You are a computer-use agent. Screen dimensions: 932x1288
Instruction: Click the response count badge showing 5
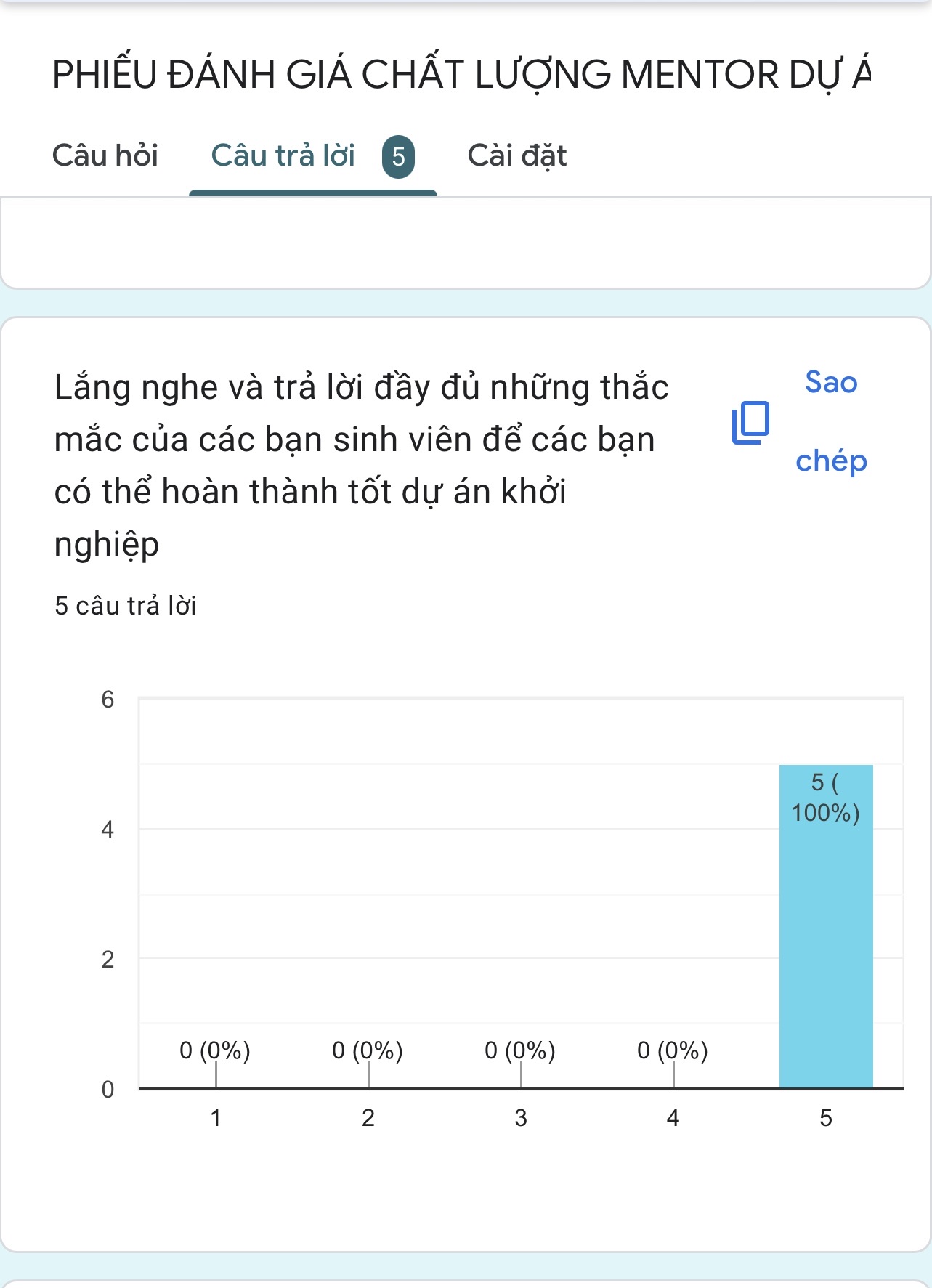398,156
